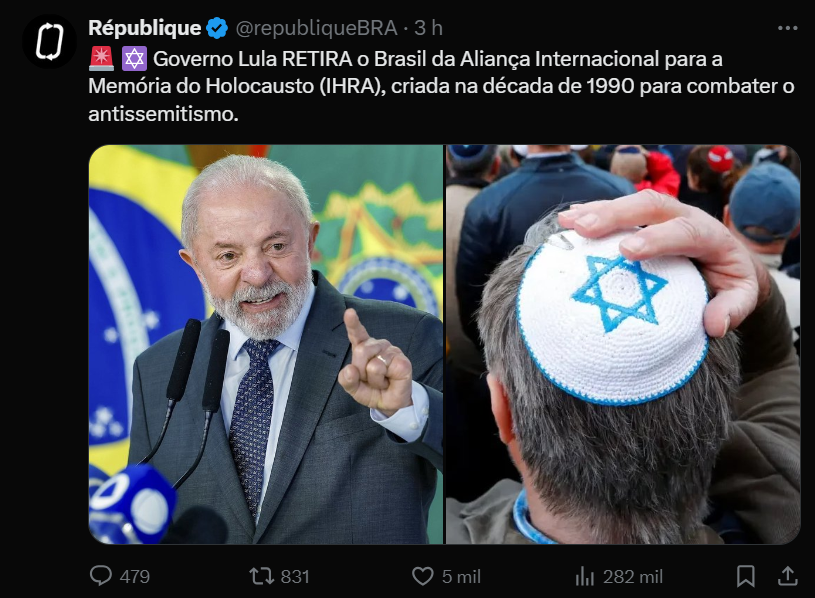Bookmark the post with the bookmark icon

(x=745, y=576)
